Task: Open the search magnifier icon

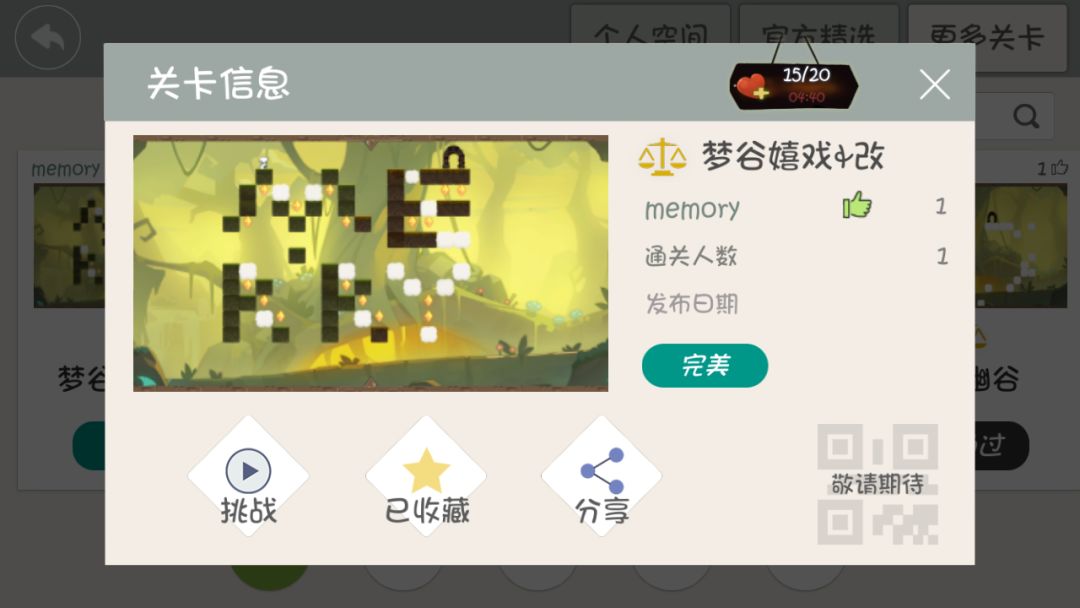Action: (x=1026, y=116)
